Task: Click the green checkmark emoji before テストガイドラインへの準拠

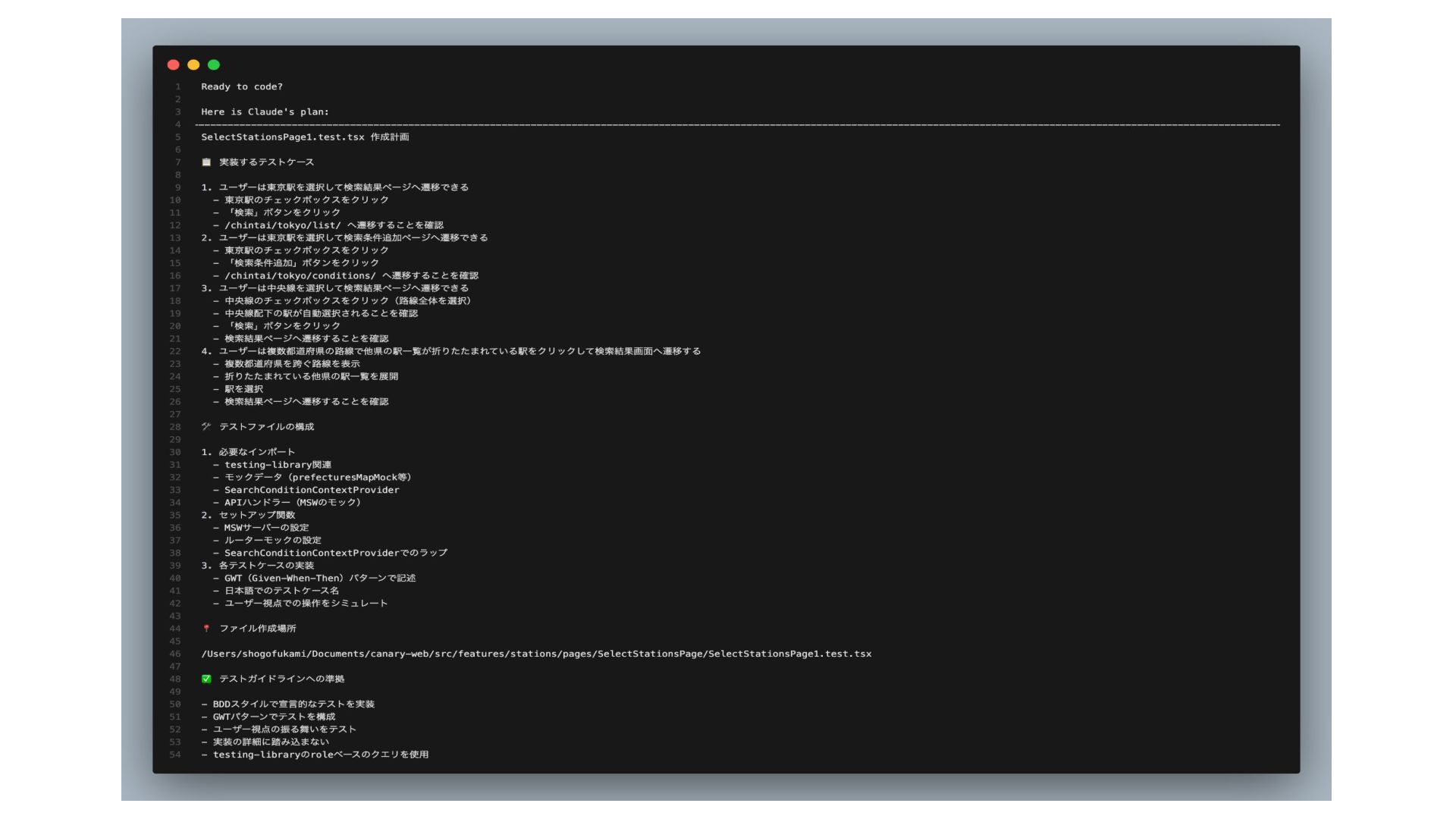Action: click(206, 679)
